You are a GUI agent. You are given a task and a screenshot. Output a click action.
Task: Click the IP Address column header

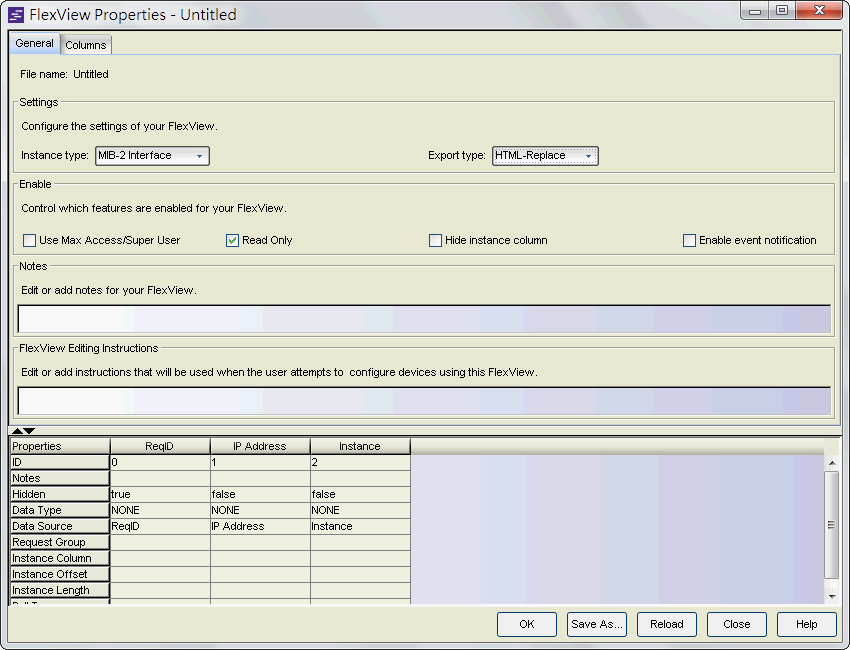tap(260, 446)
